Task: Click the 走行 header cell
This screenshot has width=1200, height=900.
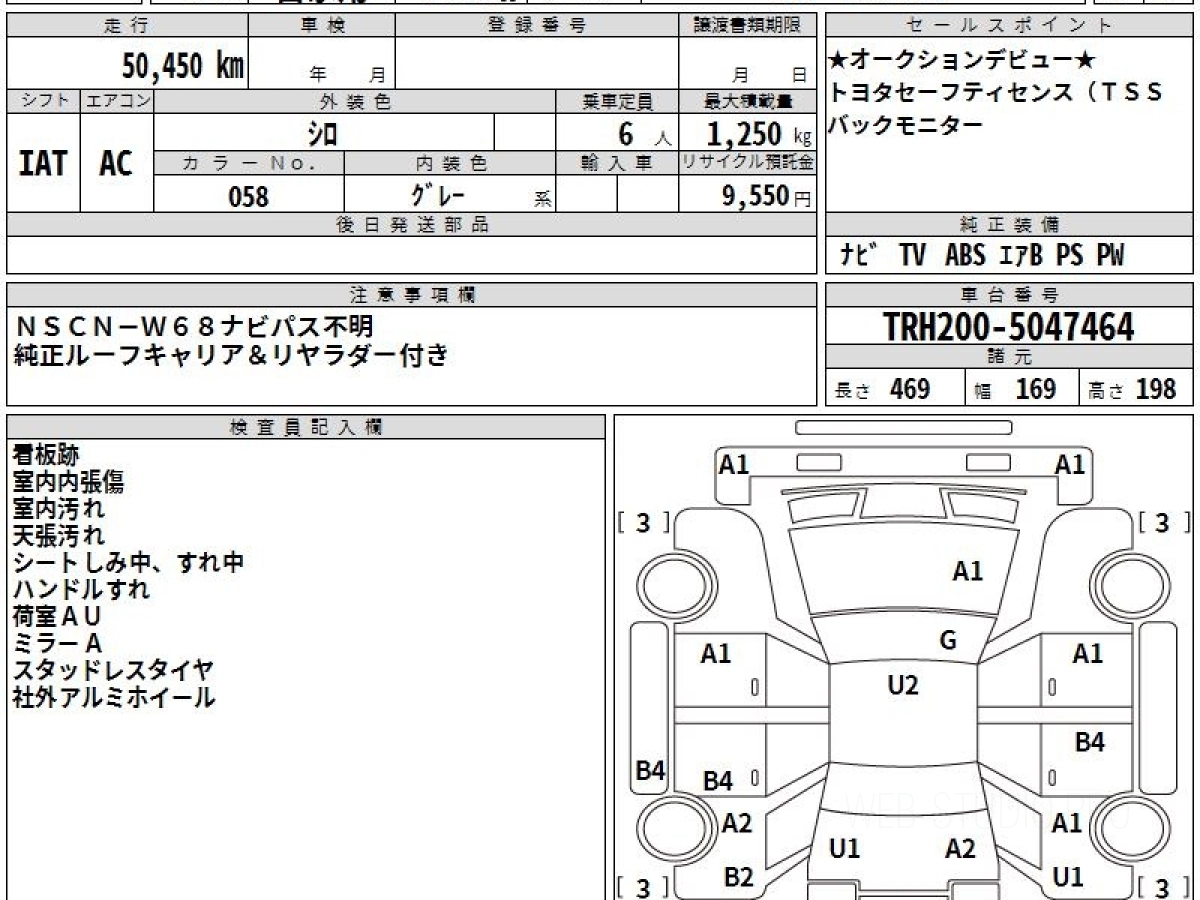Action: tap(126, 26)
